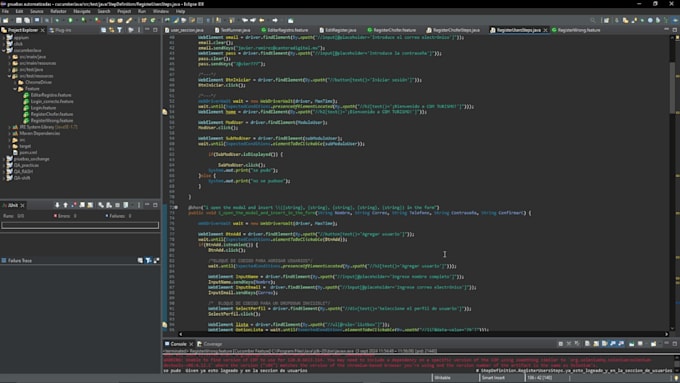Click the forward navigation arrow in the toolbar
Viewport: 680px width, 383px height.
275,20
